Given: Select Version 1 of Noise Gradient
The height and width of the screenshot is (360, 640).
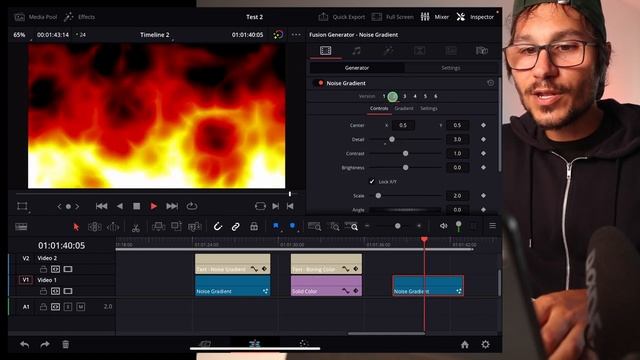Looking at the screenshot, I should click(x=384, y=96).
